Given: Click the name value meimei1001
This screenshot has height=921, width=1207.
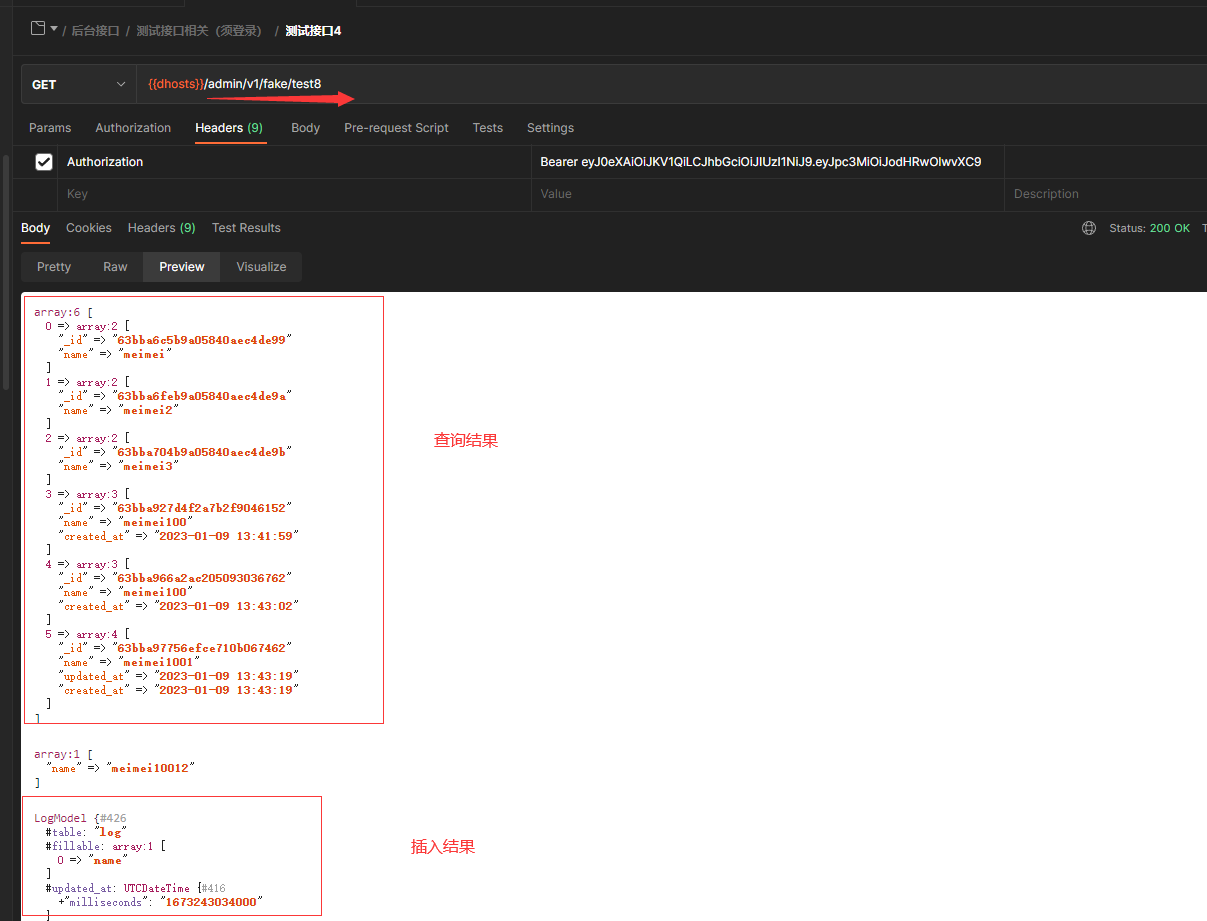Looking at the screenshot, I should 160,662.
